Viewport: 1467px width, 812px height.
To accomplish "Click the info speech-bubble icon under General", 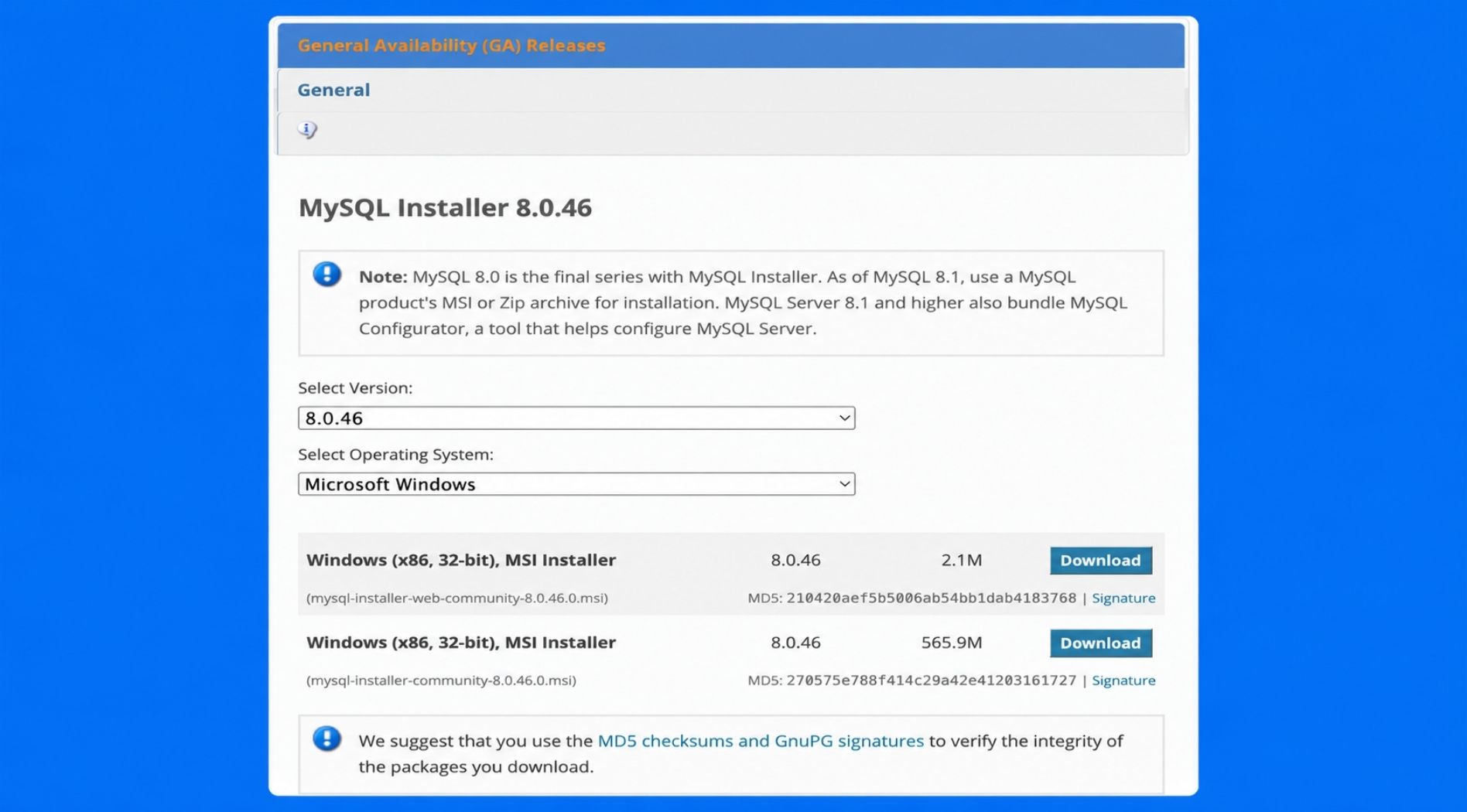I will (x=307, y=129).
